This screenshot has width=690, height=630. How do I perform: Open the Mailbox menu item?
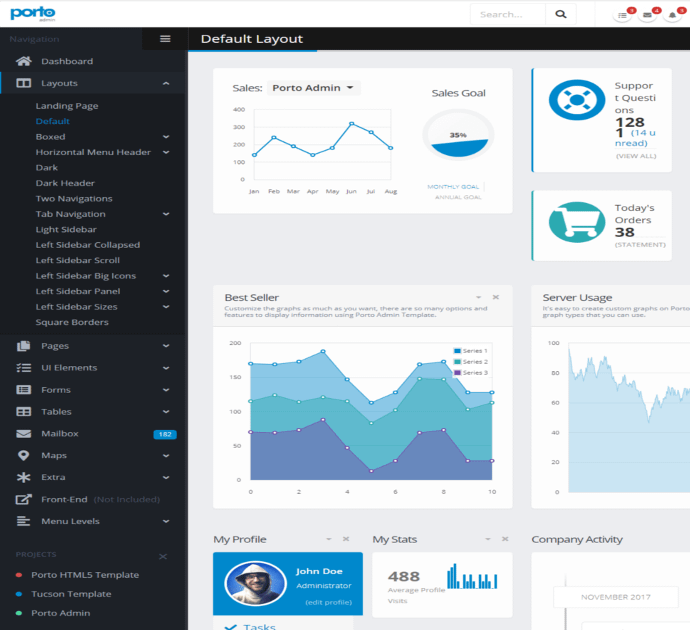click(x=60, y=434)
